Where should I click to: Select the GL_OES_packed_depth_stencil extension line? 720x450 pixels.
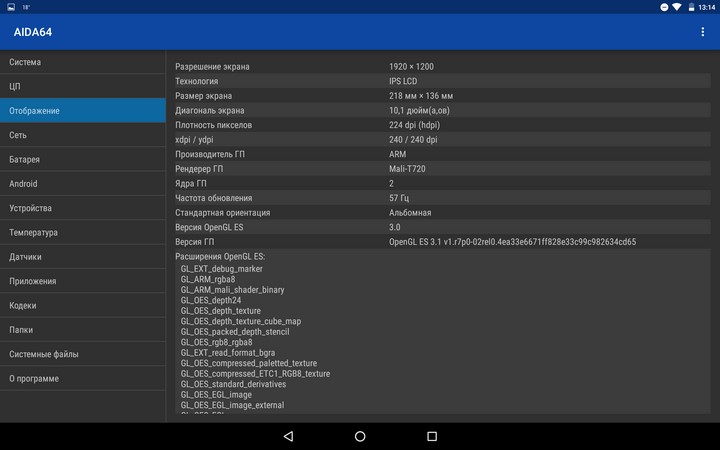235,332
